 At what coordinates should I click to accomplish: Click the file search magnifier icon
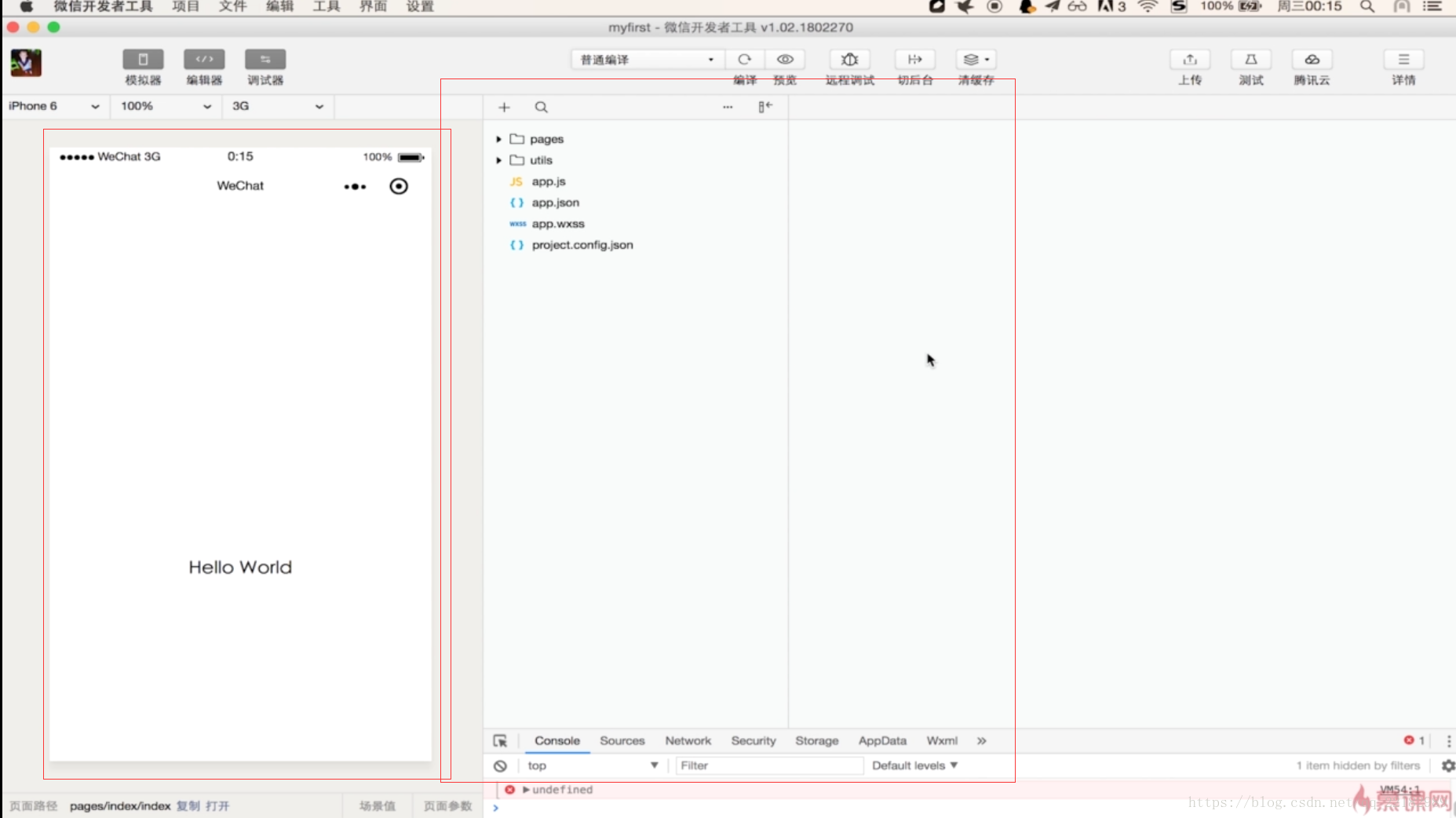tap(541, 108)
